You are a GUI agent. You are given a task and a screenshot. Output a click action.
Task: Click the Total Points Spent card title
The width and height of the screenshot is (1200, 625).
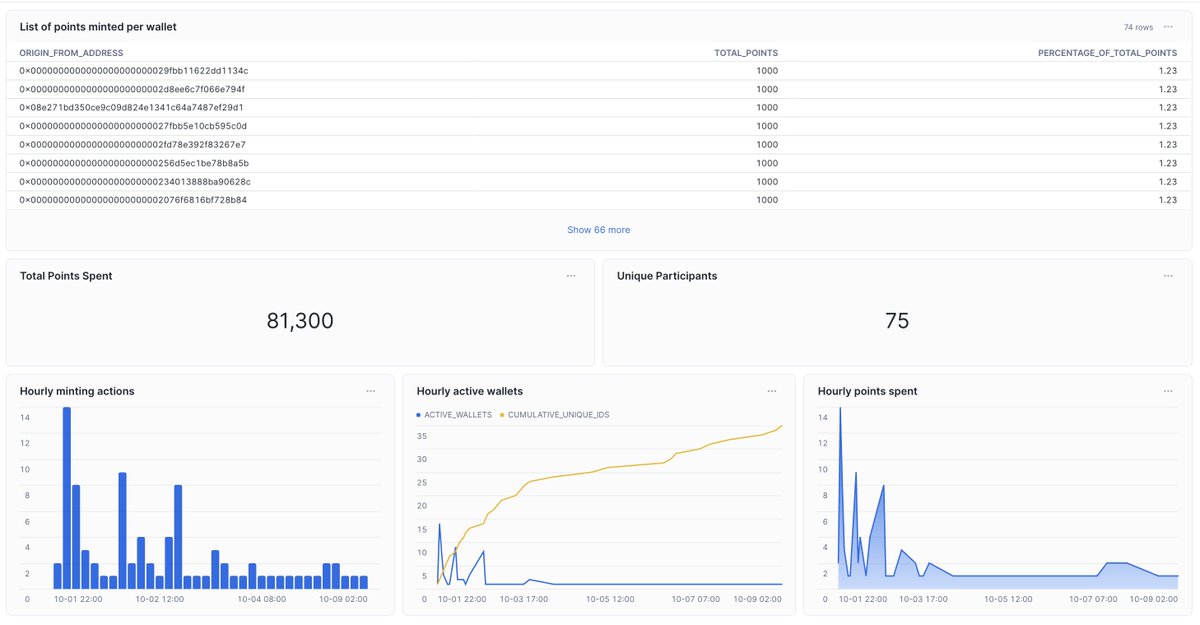(66, 276)
